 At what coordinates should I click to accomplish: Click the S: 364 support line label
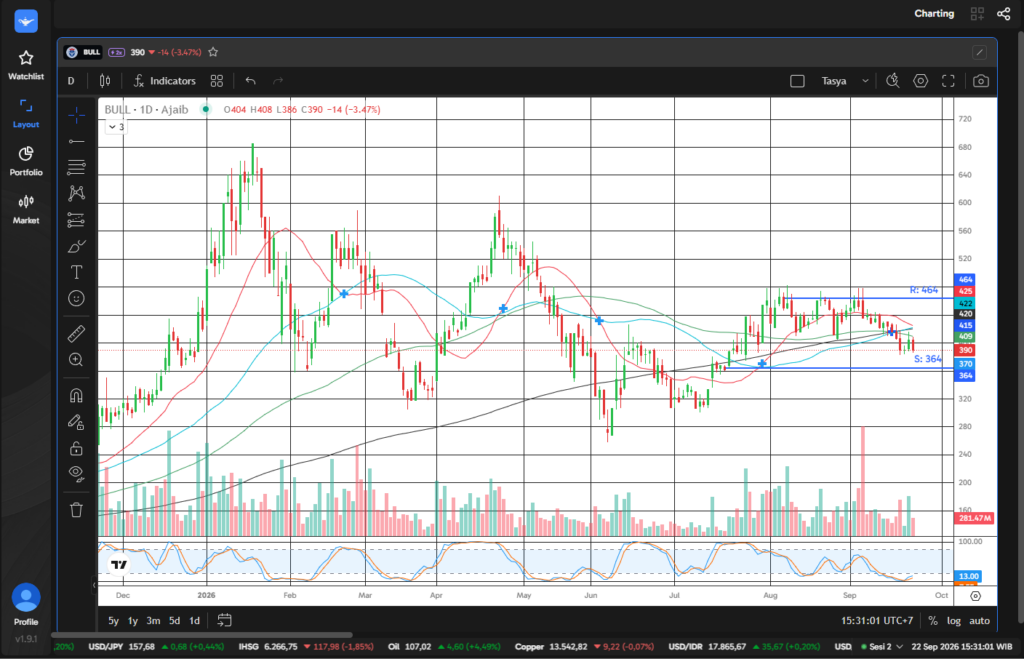coord(928,359)
